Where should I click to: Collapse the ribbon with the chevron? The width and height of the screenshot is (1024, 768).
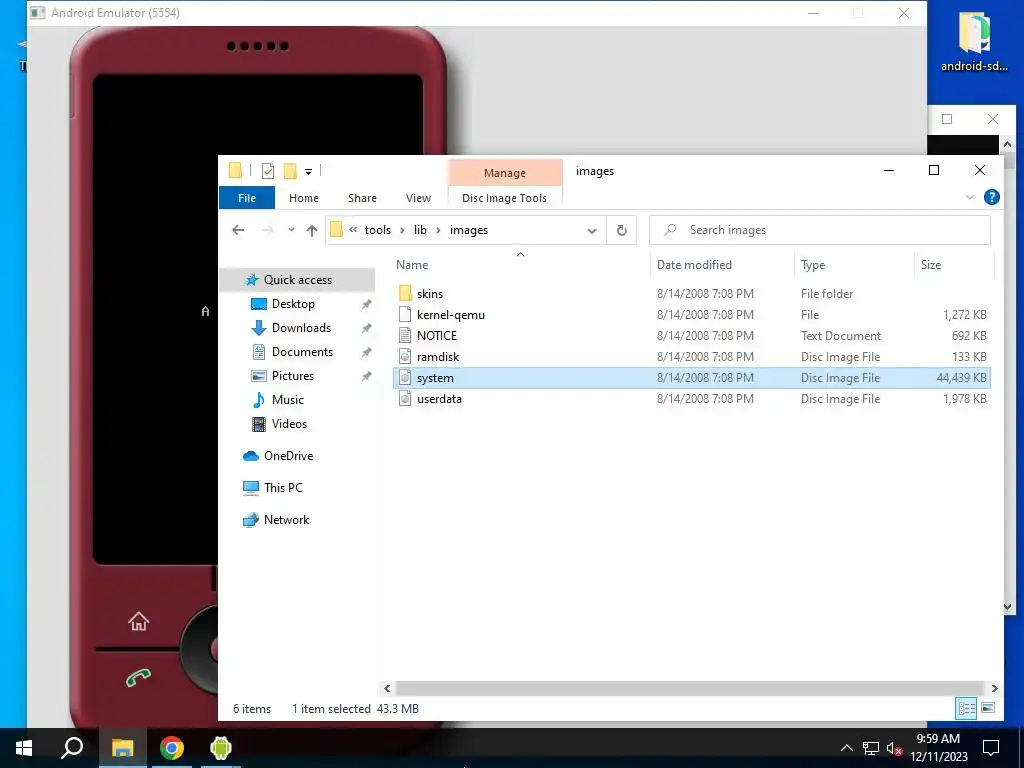[x=970, y=197]
